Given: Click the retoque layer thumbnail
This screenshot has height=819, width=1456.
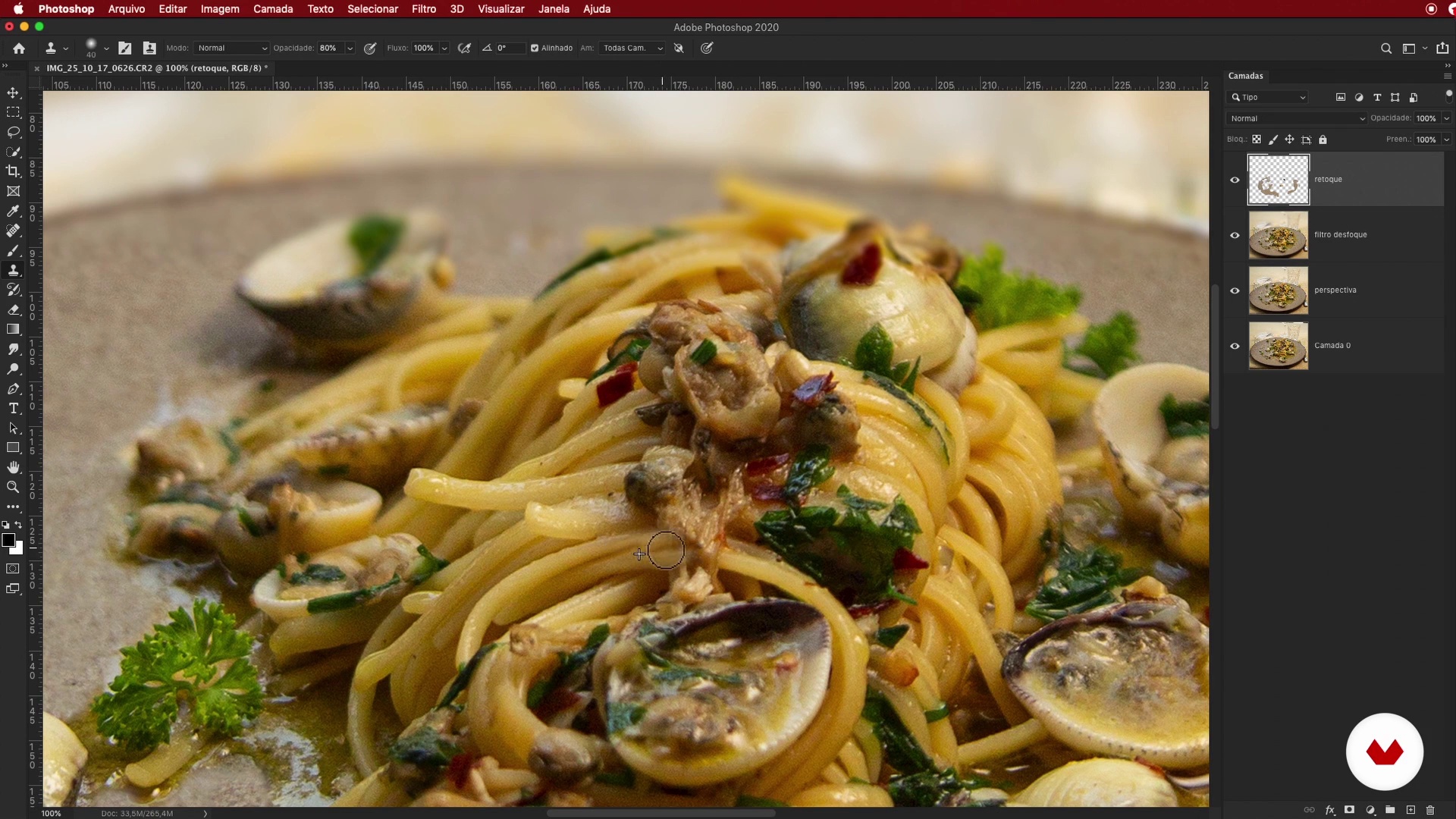Looking at the screenshot, I should click(1279, 180).
